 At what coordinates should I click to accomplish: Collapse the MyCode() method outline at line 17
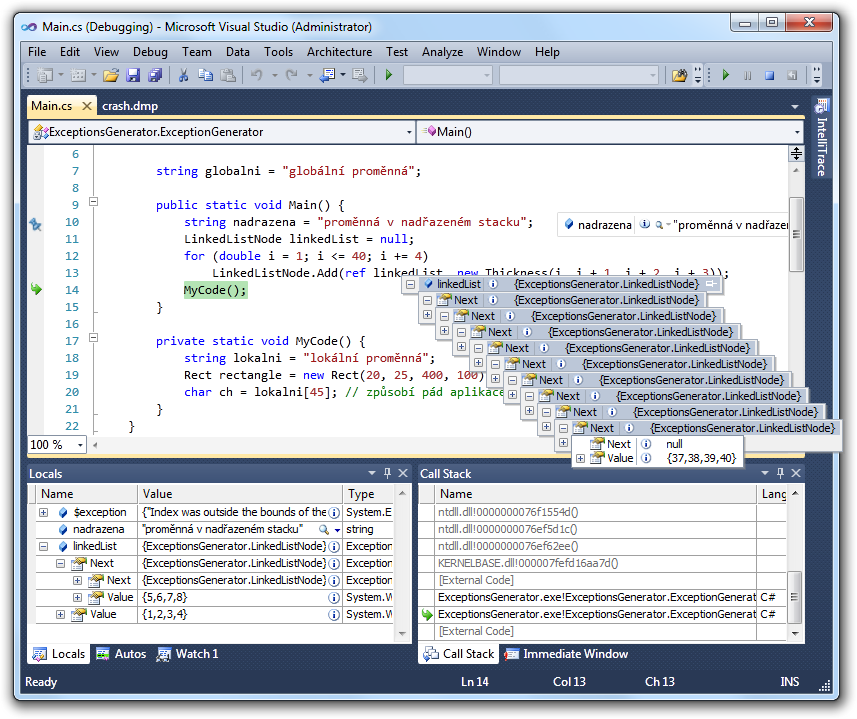93,338
